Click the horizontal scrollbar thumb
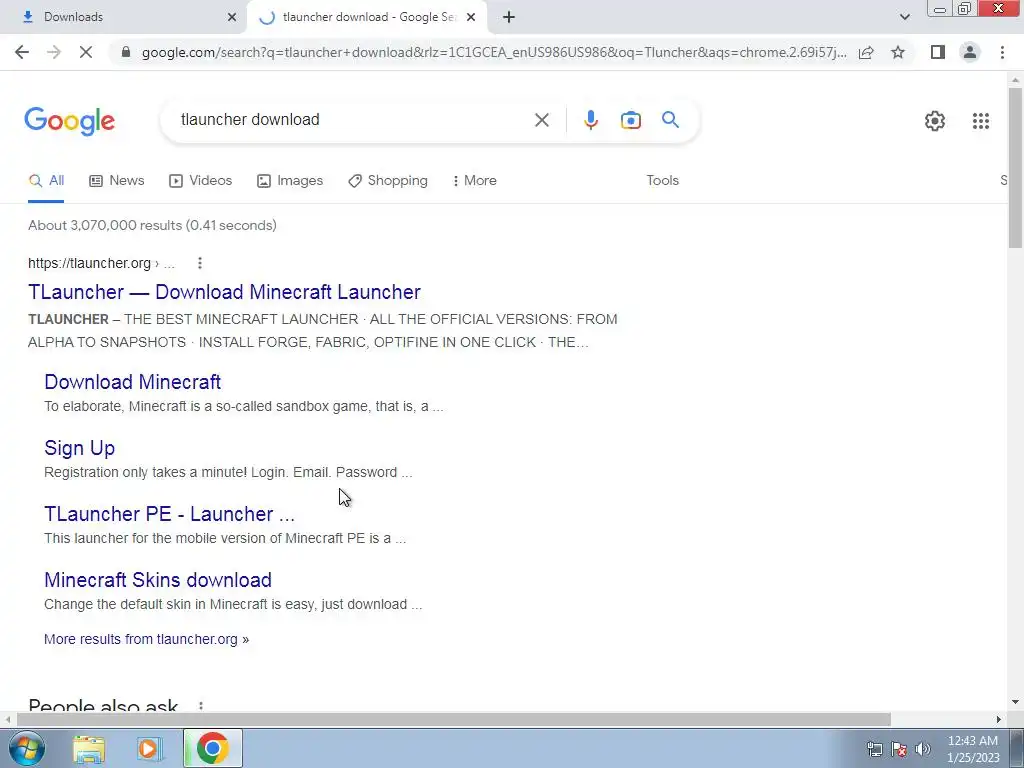Image resolution: width=1024 pixels, height=768 pixels. click(453, 719)
